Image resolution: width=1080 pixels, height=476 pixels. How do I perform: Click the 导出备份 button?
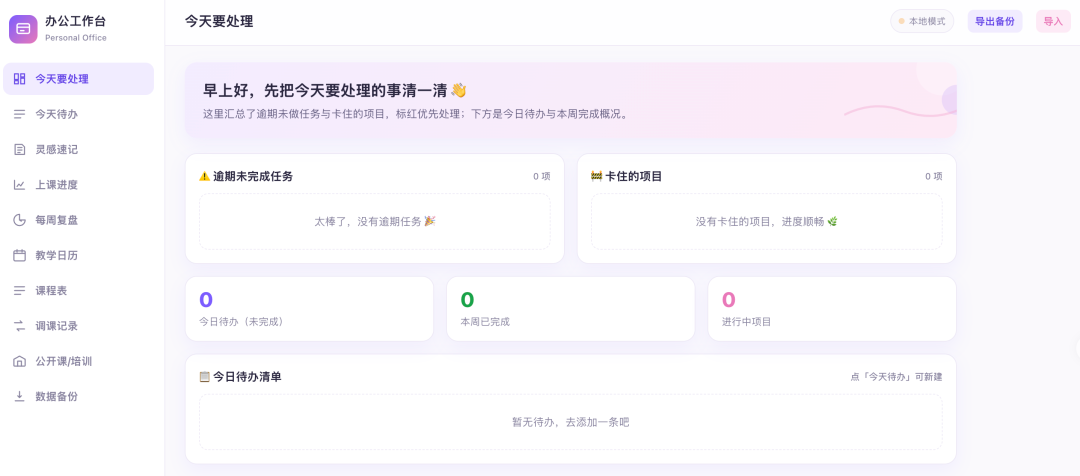tap(995, 21)
